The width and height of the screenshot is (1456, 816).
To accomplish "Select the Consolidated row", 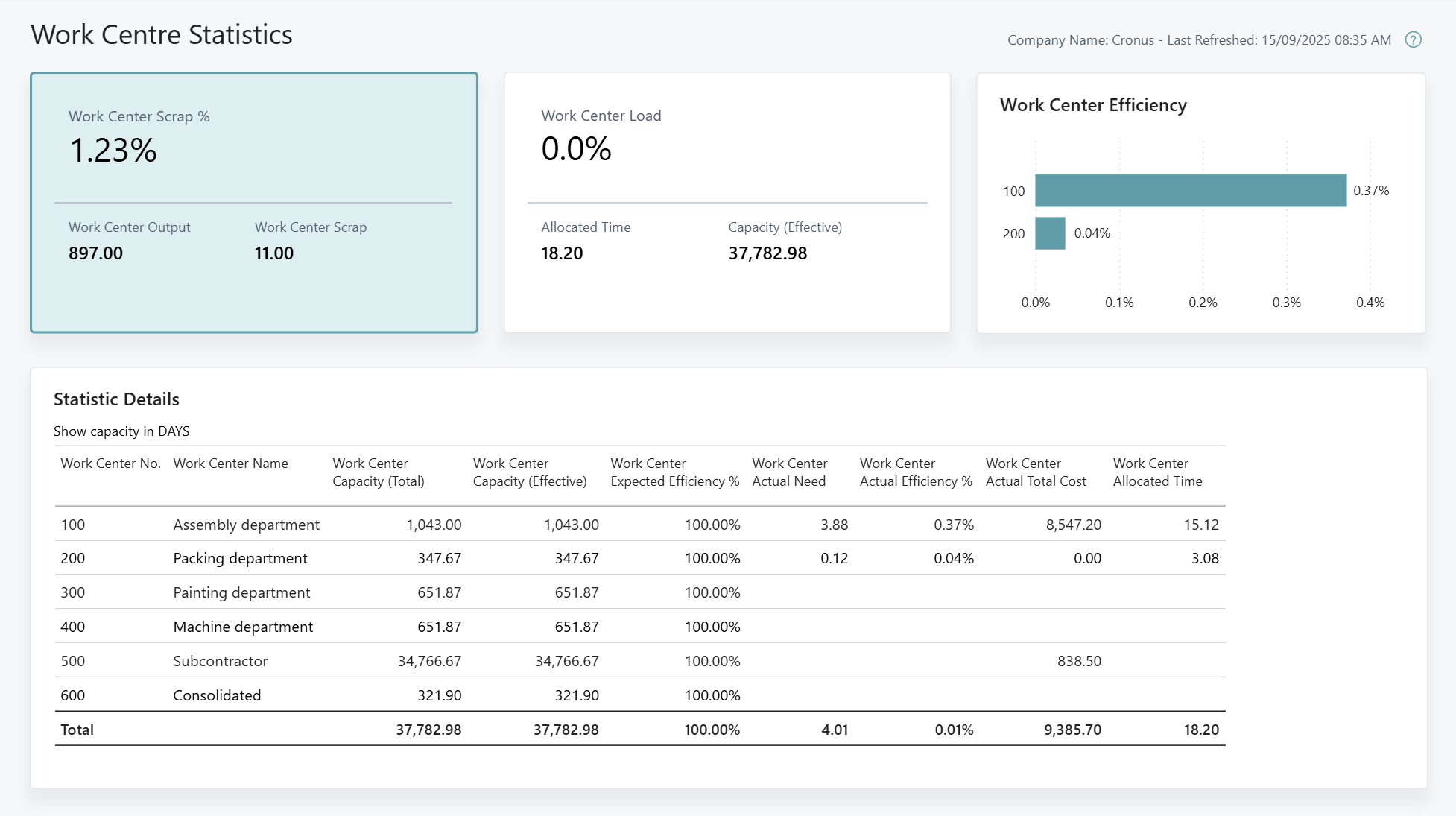I will click(x=217, y=695).
